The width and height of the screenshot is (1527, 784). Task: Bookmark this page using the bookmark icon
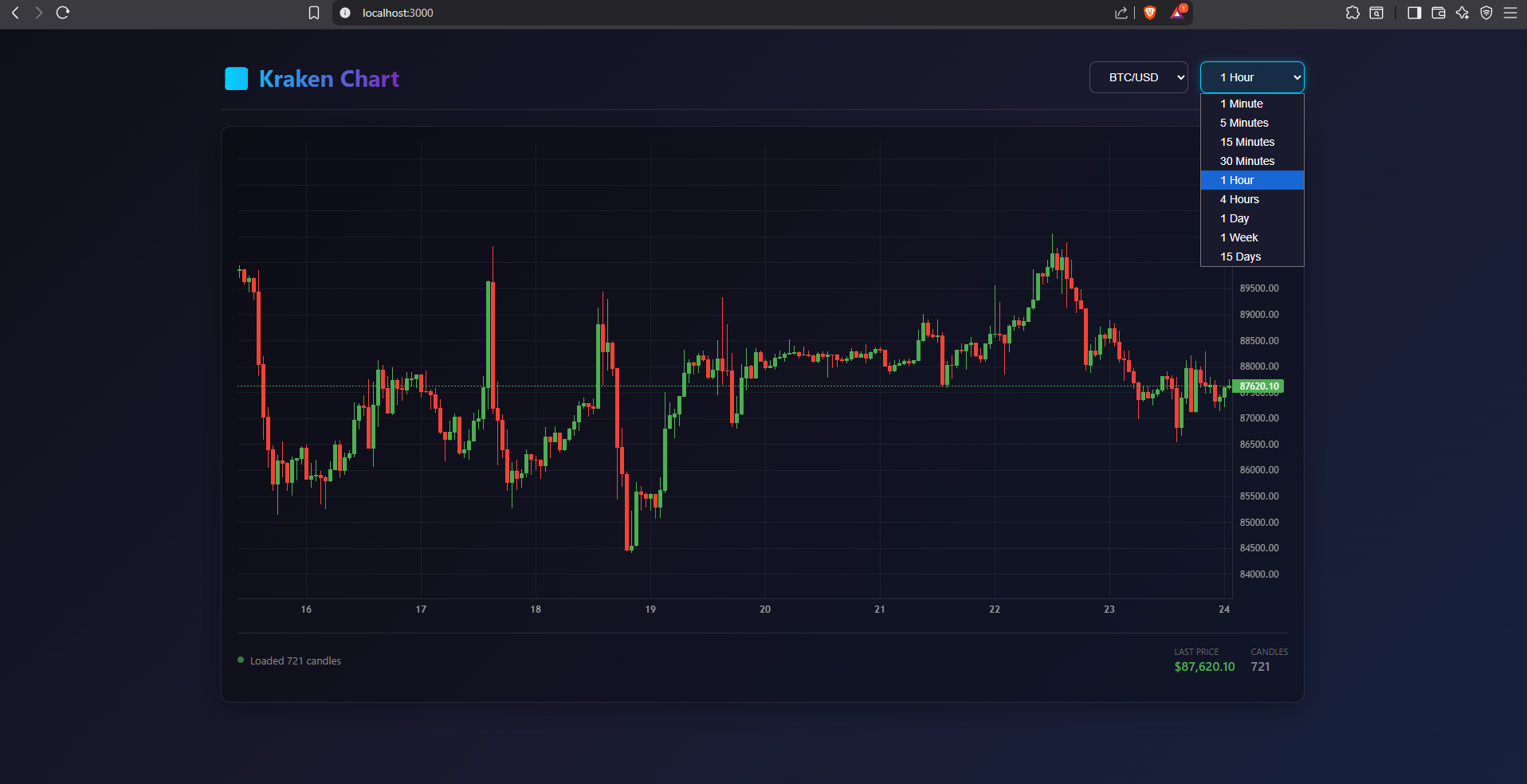[x=314, y=13]
